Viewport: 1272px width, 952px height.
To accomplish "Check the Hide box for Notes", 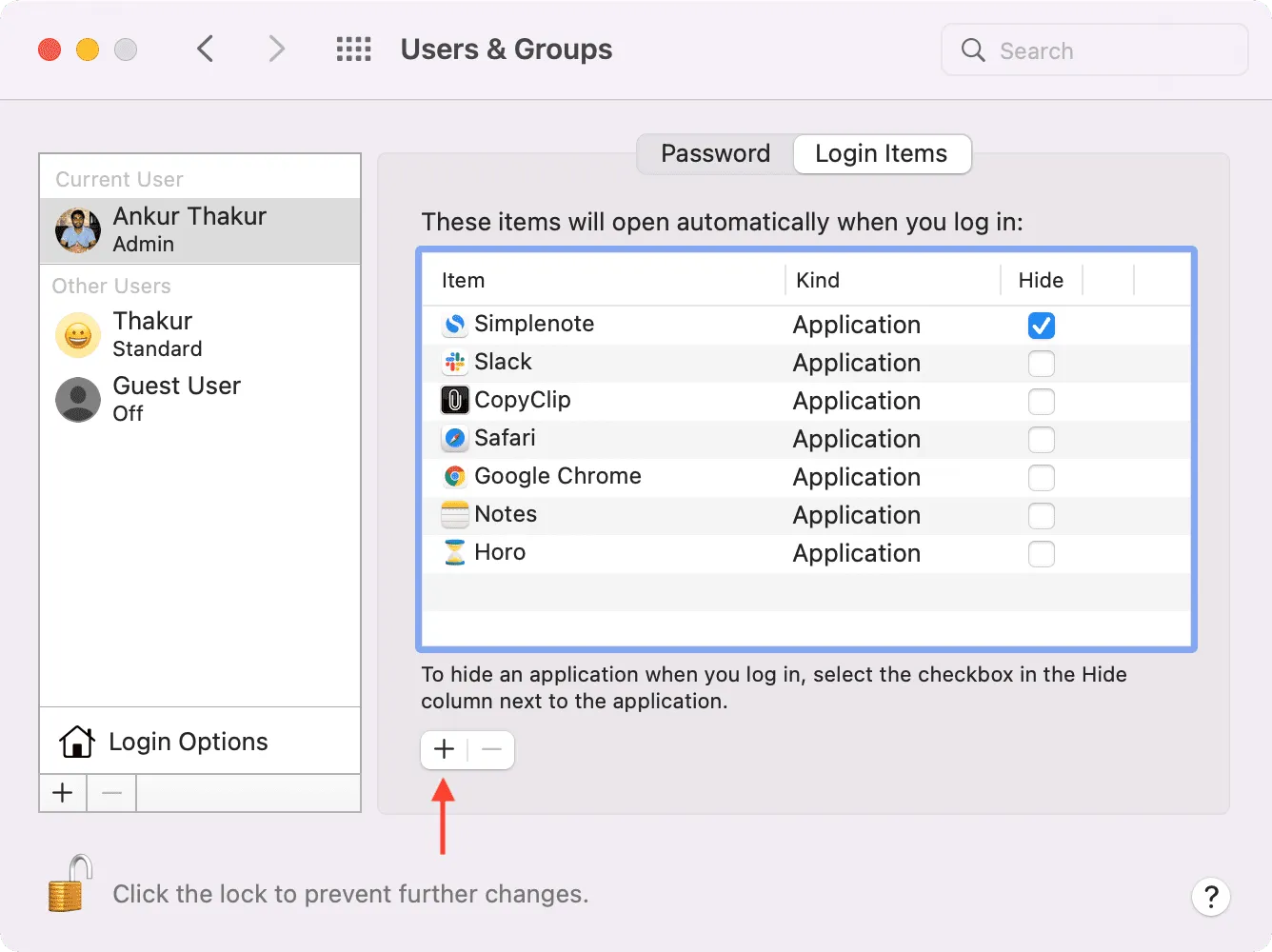I will coord(1042,516).
